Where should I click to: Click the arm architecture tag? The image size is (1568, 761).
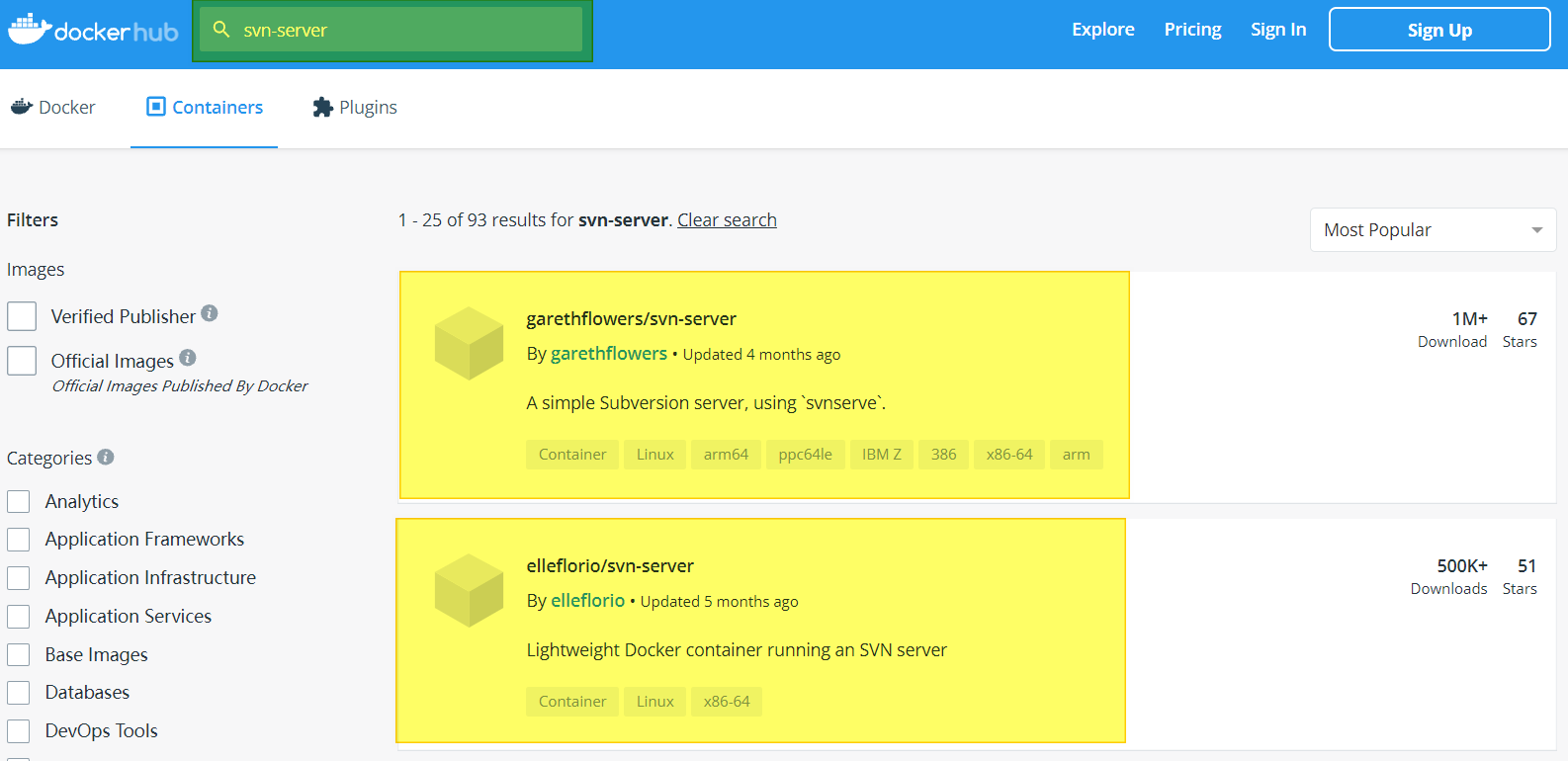coord(1076,455)
